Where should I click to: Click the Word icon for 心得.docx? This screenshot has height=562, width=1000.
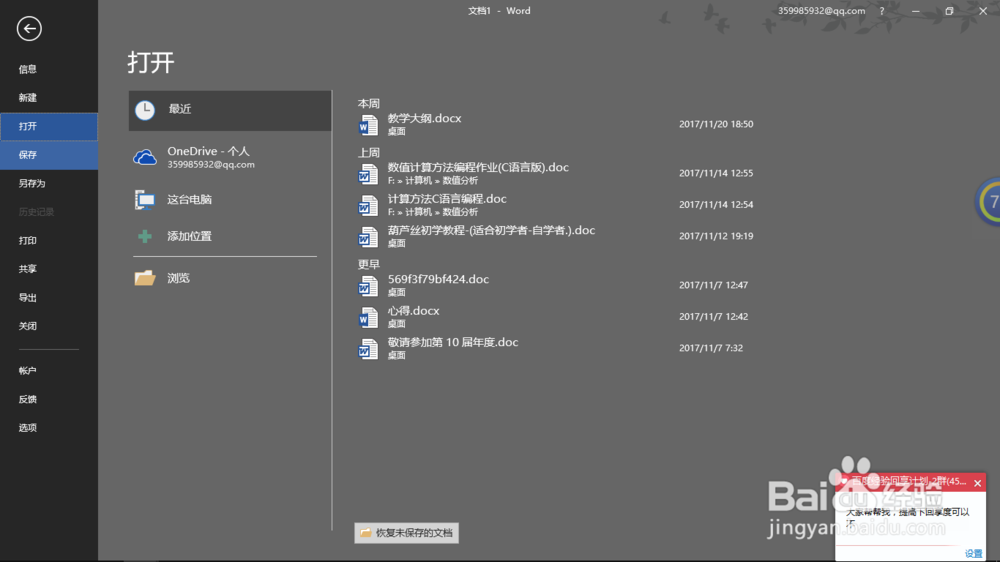tap(368, 318)
